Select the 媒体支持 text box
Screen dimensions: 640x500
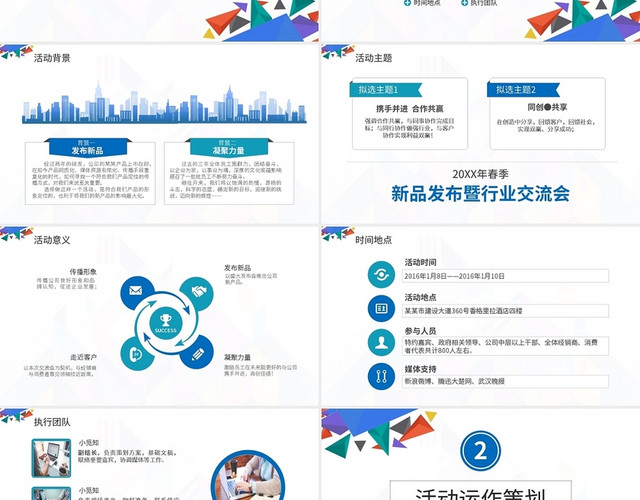click(505, 381)
